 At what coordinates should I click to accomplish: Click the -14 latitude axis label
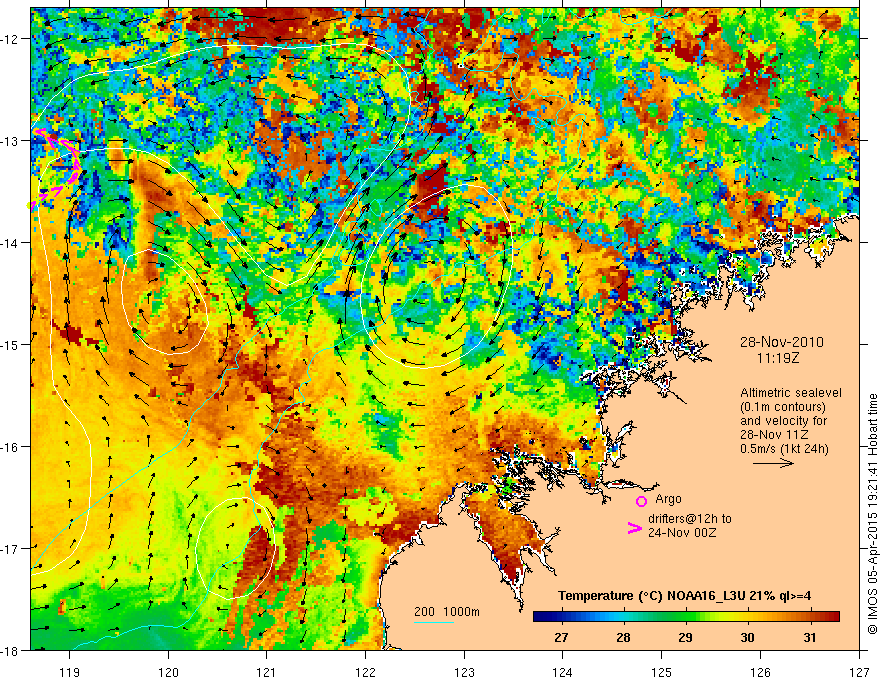click(x=11, y=243)
